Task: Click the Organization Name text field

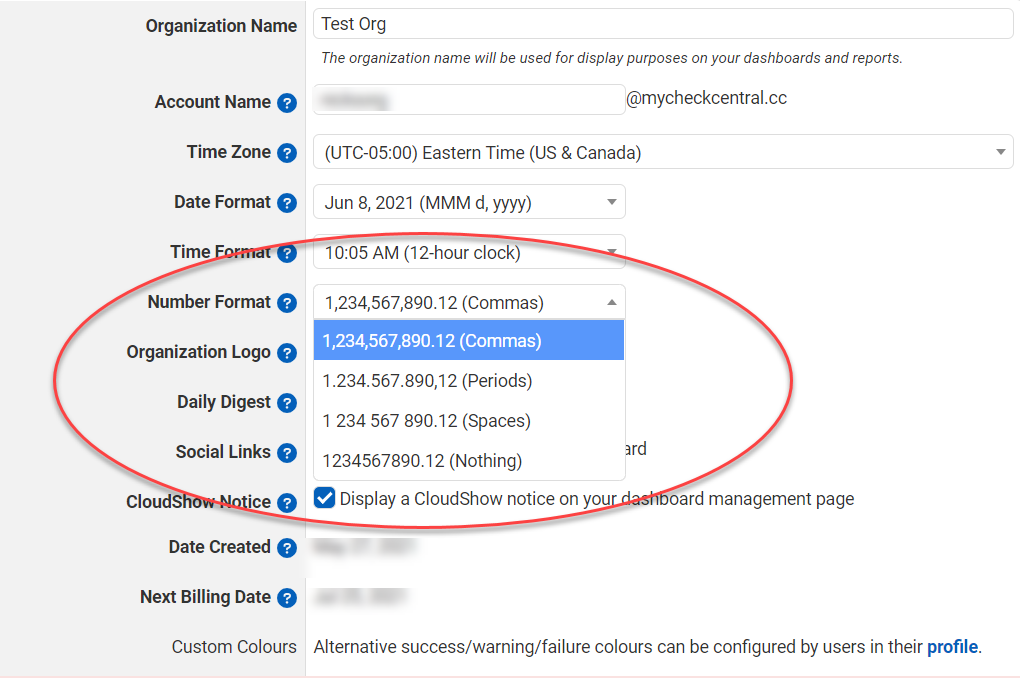Action: click(662, 24)
